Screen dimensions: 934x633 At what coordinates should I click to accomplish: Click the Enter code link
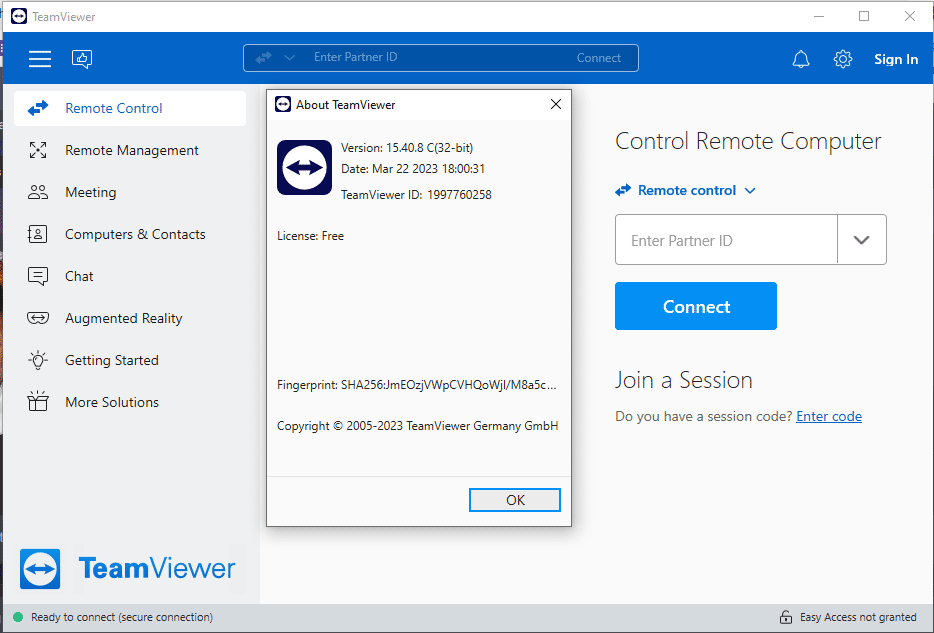tap(828, 416)
